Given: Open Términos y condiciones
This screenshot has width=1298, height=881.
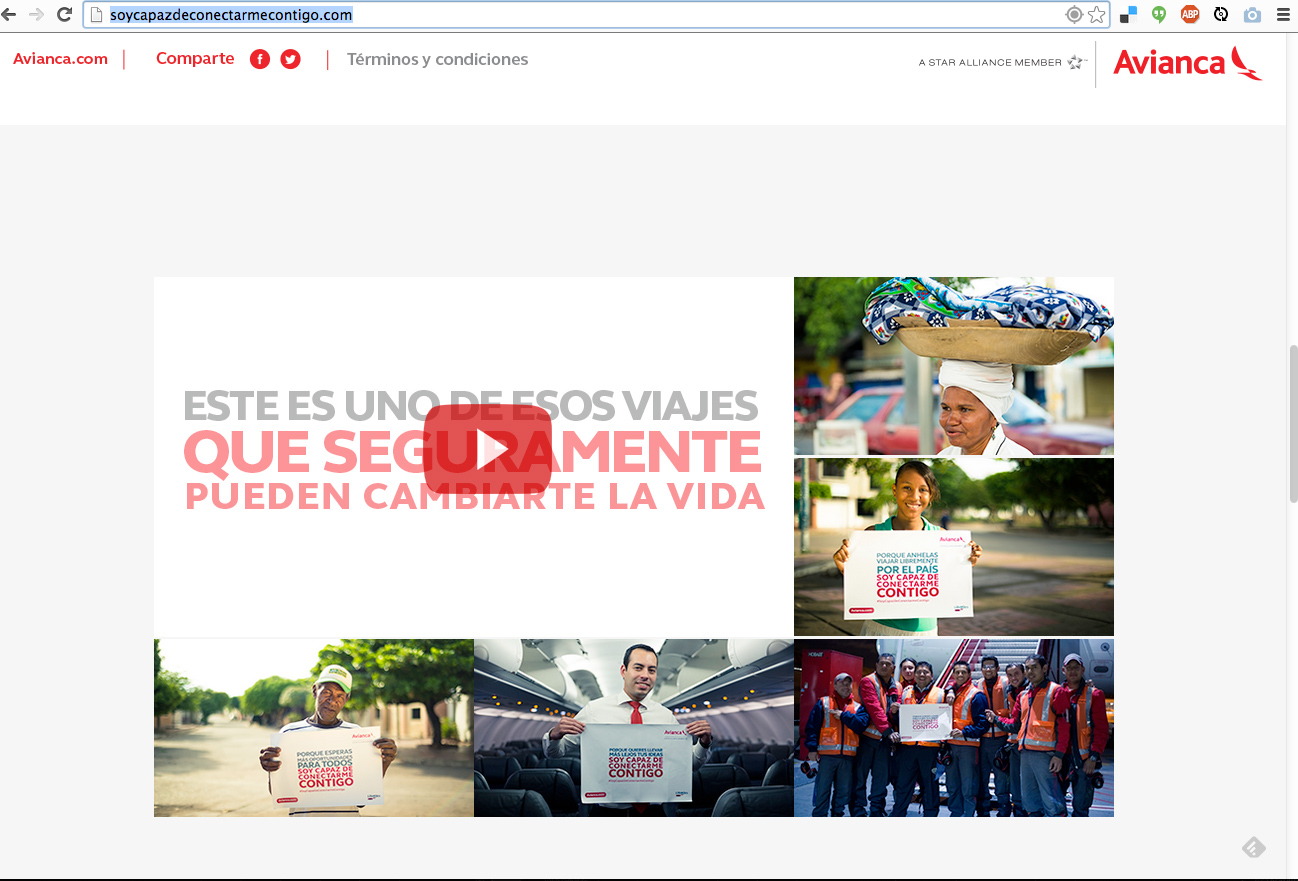Looking at the screenshot, I should 437,60.
